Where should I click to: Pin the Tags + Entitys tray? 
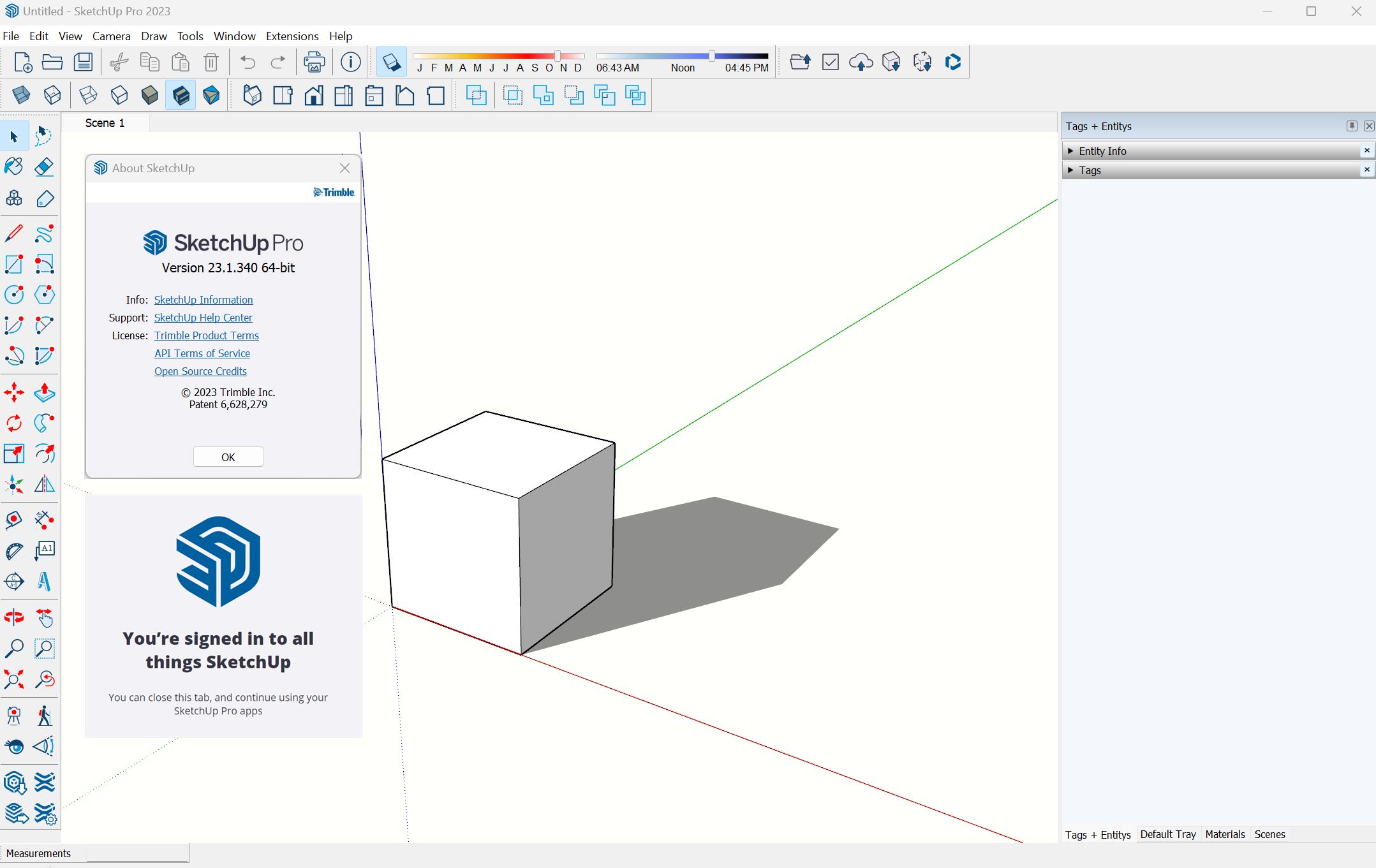click(x=1351, y=126)
